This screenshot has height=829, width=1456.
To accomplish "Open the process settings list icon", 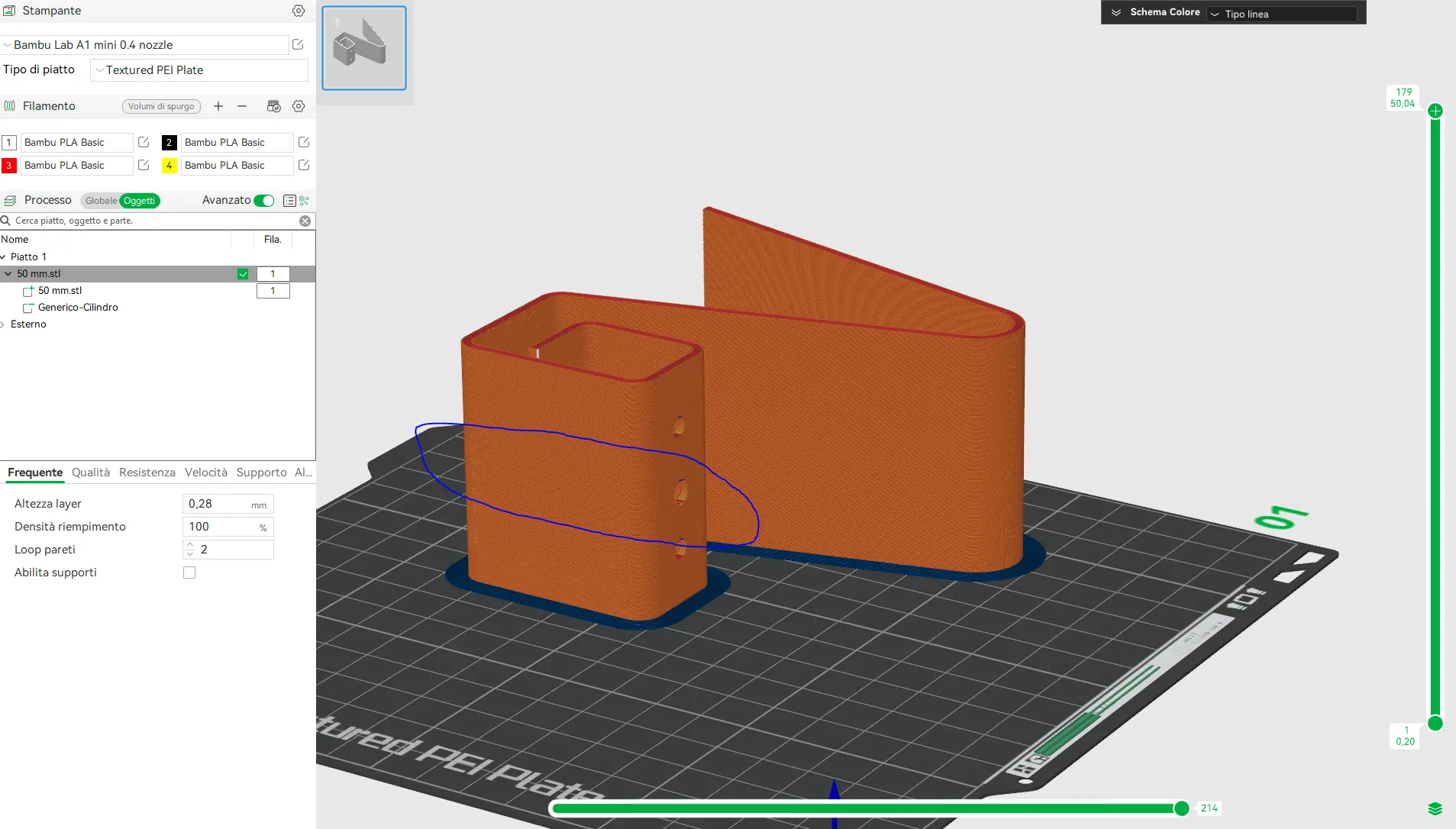I will tap(289, 201).
